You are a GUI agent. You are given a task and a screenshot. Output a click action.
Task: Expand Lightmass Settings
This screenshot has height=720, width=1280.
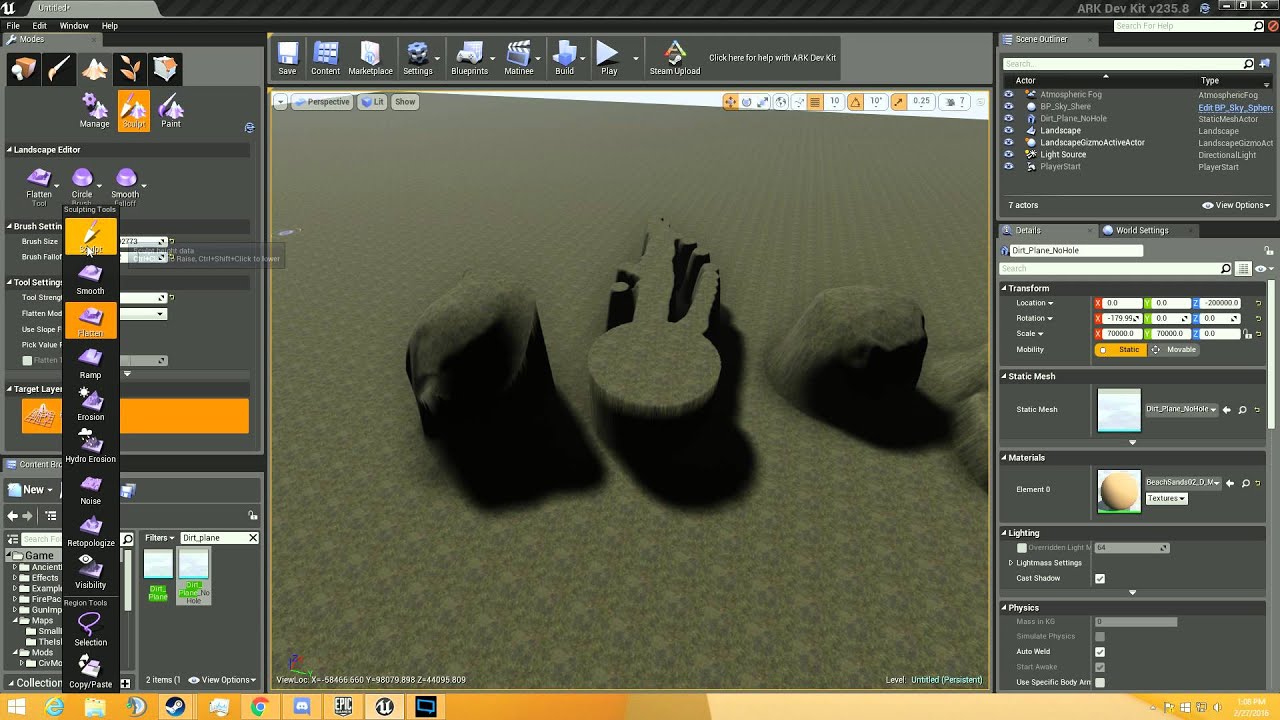pyautogui.click(x=1011, y=563)
